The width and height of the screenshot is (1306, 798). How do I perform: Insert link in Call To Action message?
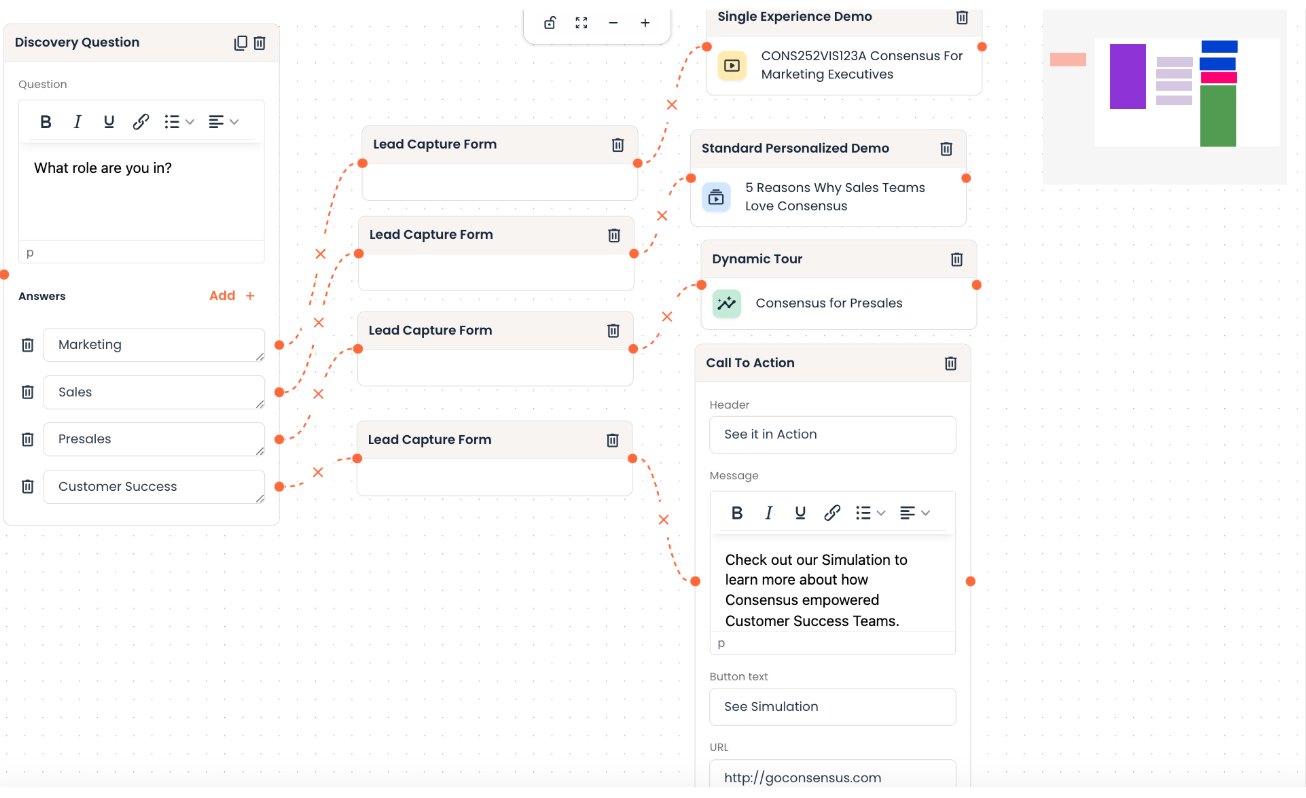tap(832, 513)
